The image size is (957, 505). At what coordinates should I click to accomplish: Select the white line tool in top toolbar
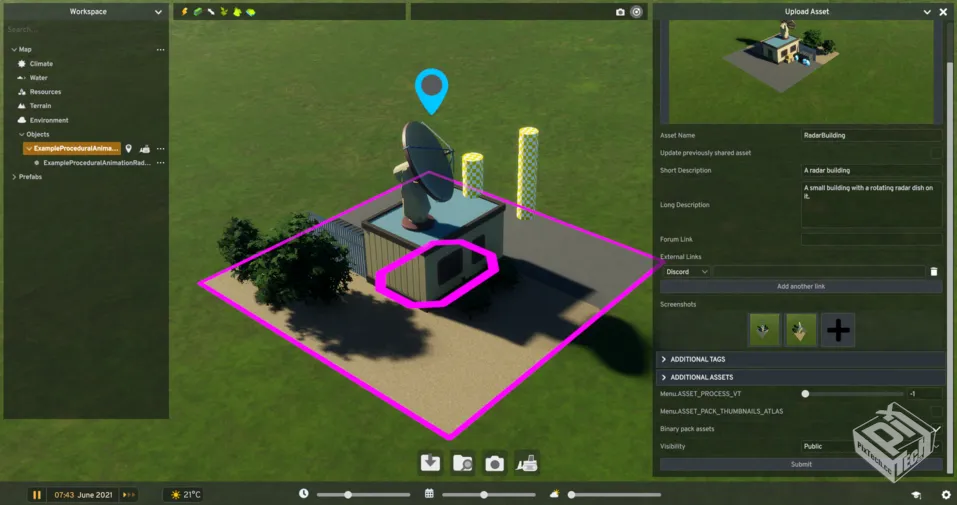pos(211,12)
